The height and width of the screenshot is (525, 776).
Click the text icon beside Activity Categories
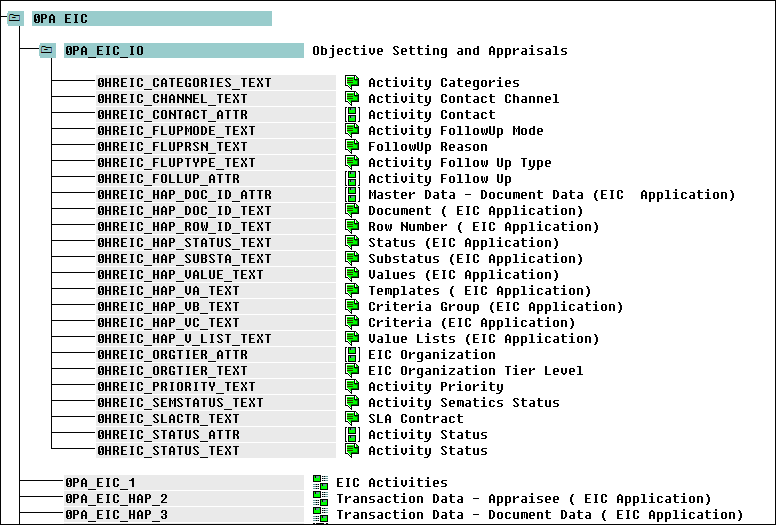coord(352,83)
